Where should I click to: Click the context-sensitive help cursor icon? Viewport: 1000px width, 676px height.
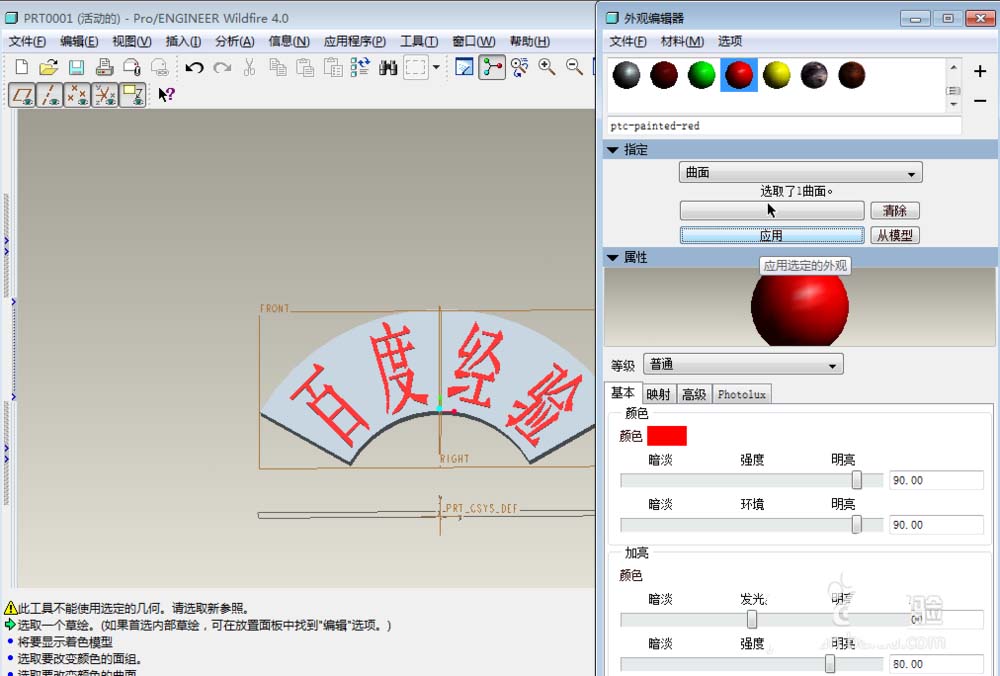coord(166,94)
